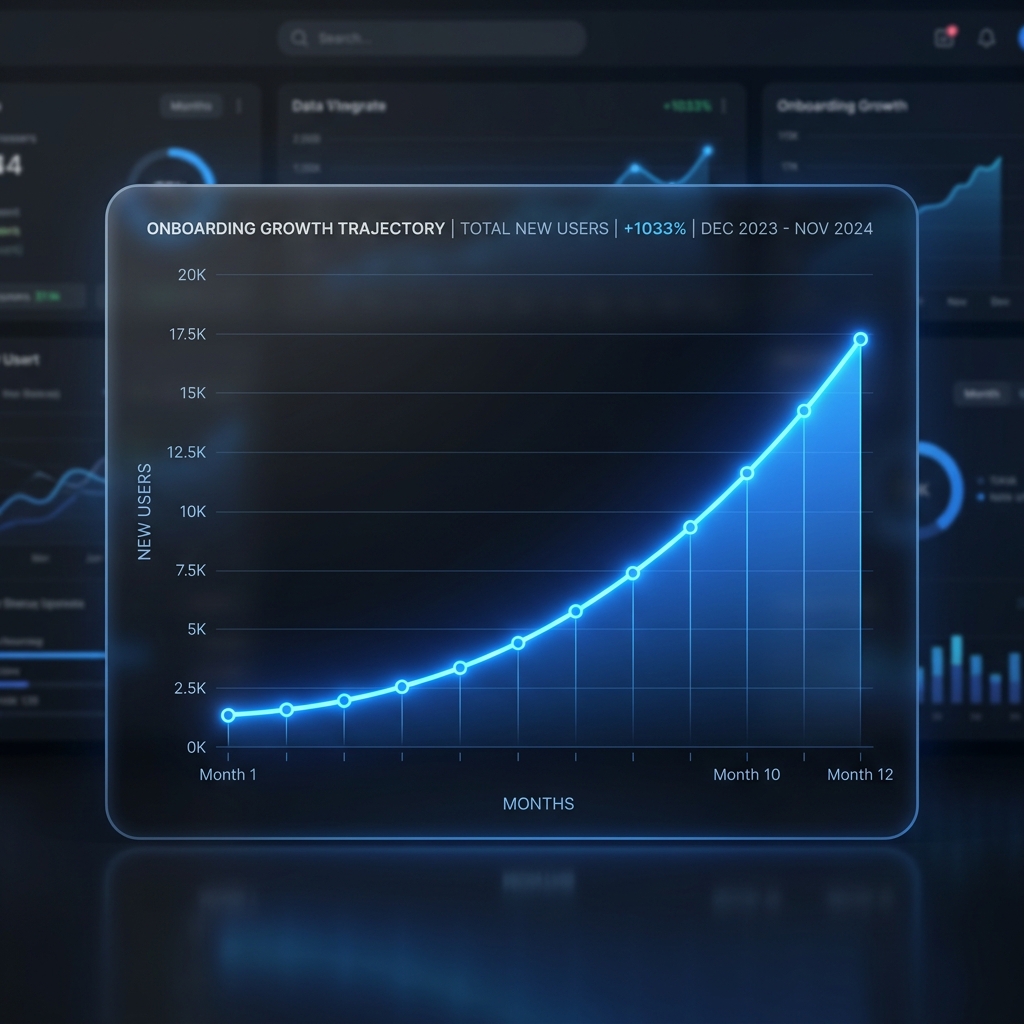
Task: Click the progress ring in top-left card
Action: click(170, 170)
